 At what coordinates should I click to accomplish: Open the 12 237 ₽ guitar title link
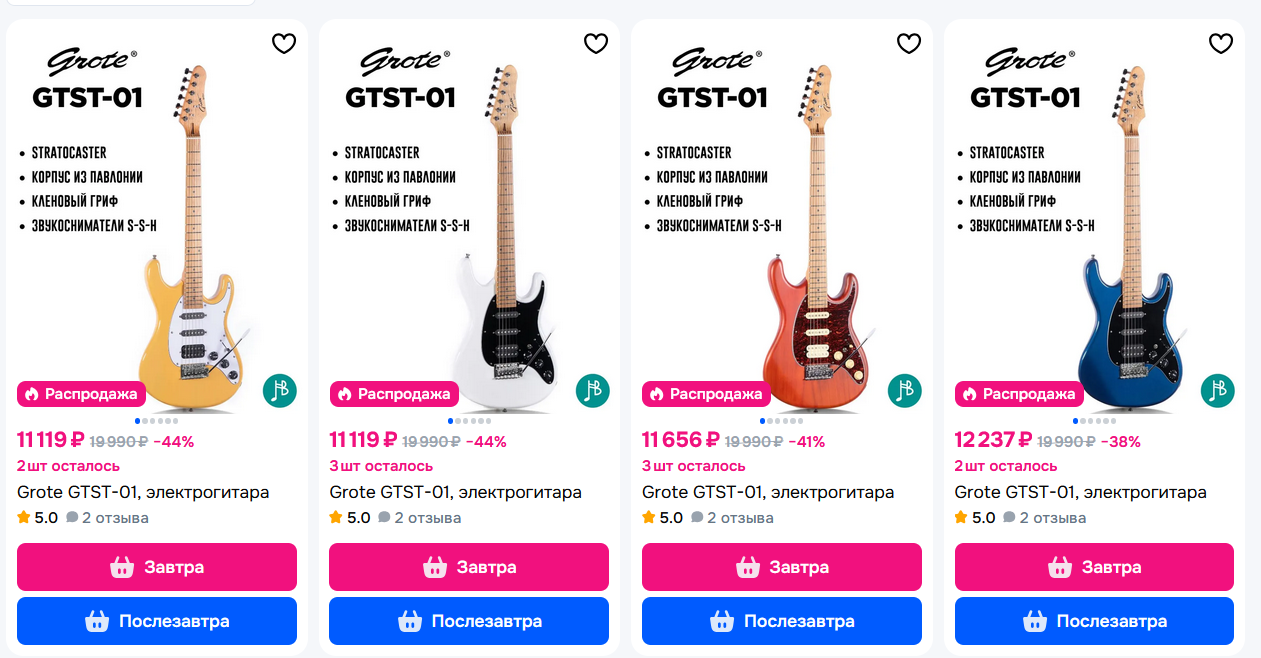tap(1080, 492)
